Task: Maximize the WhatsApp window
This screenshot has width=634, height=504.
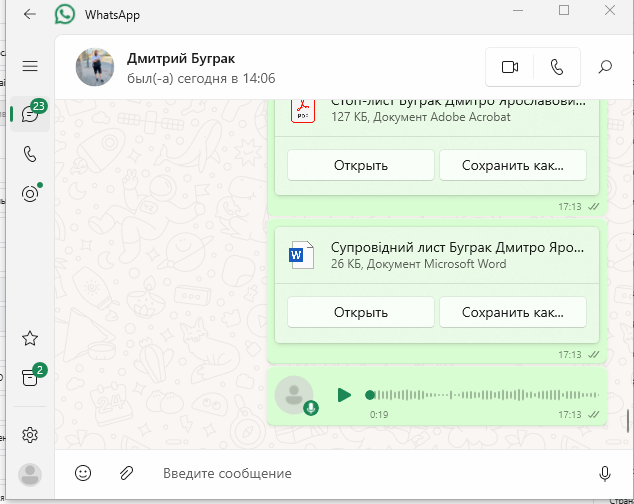Action: tap(564, 10)
